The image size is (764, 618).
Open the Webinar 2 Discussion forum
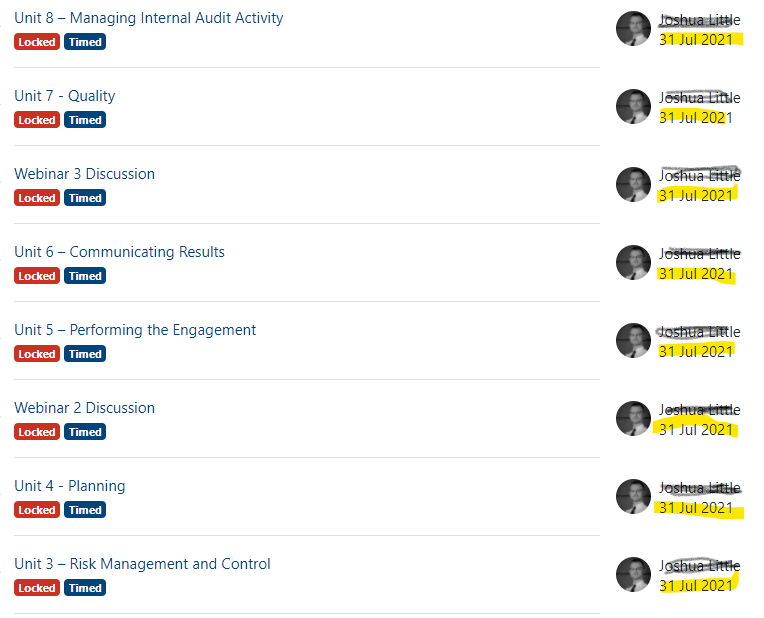pyautogui.click(x=84, y=408)
